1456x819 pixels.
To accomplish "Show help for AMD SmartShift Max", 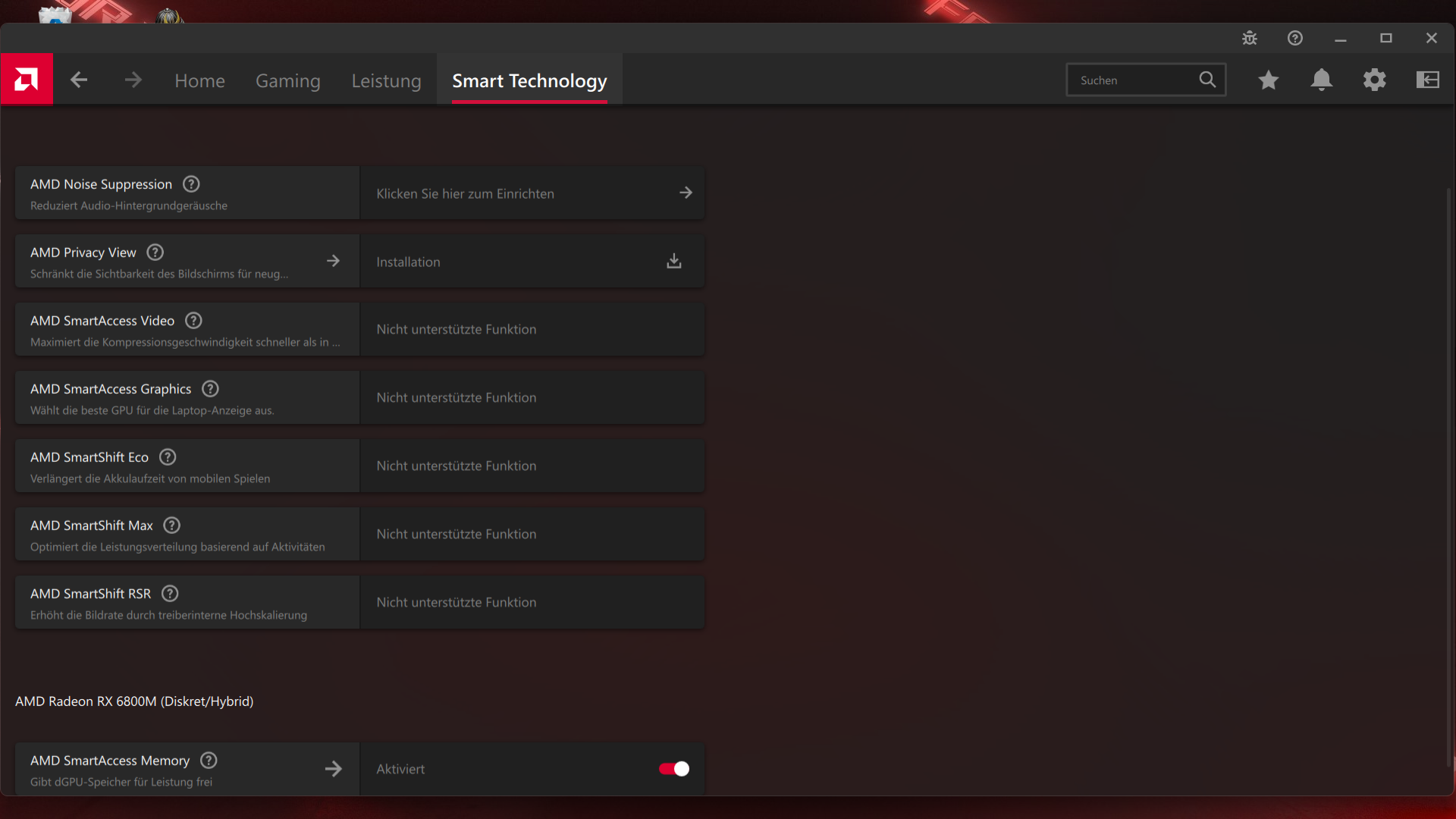I will [172, 526].
